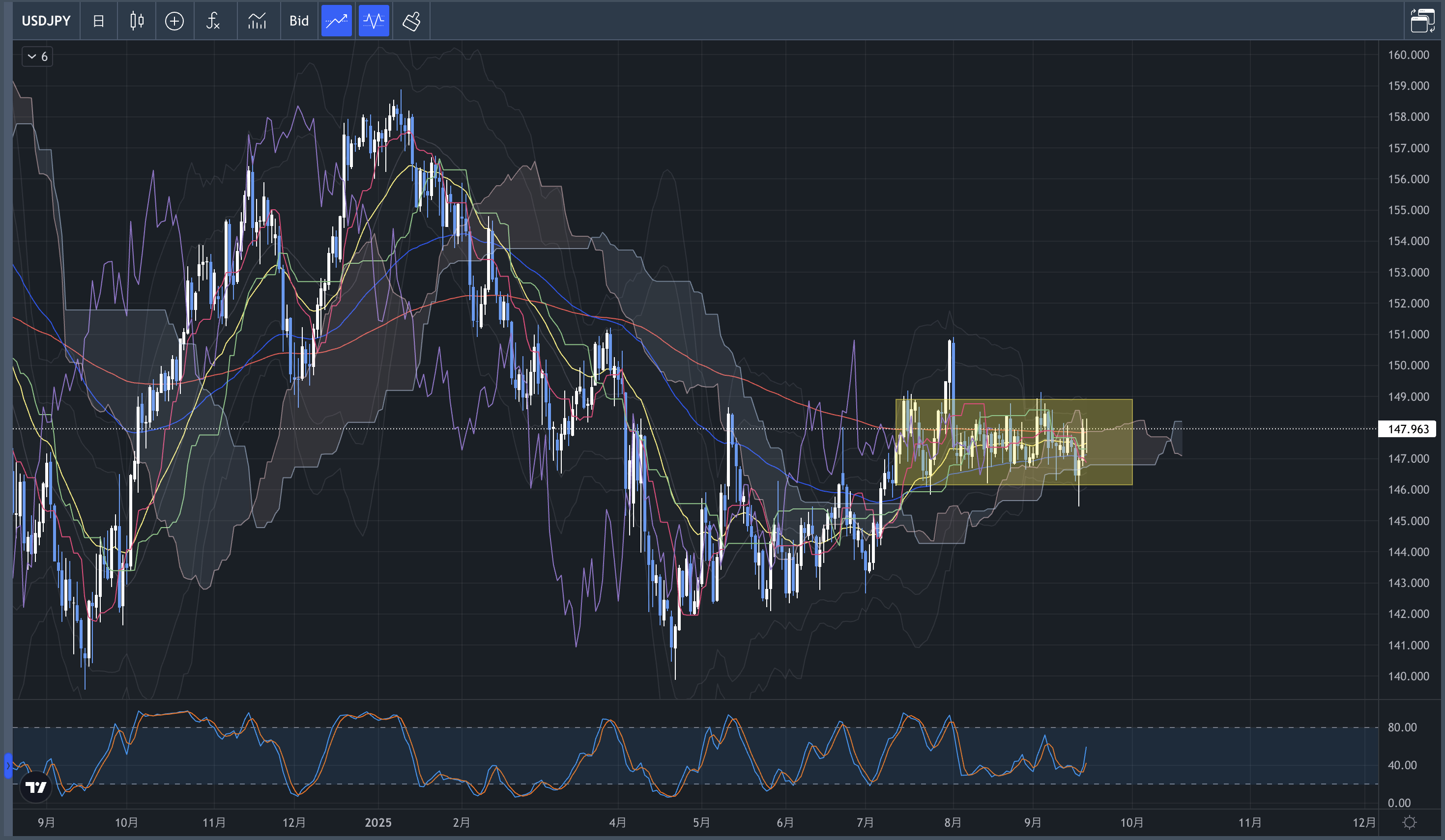Viewport: 1445px width, 840px height.
Task: Click the paintbrush chart design icon
Action: click(411, 21)
